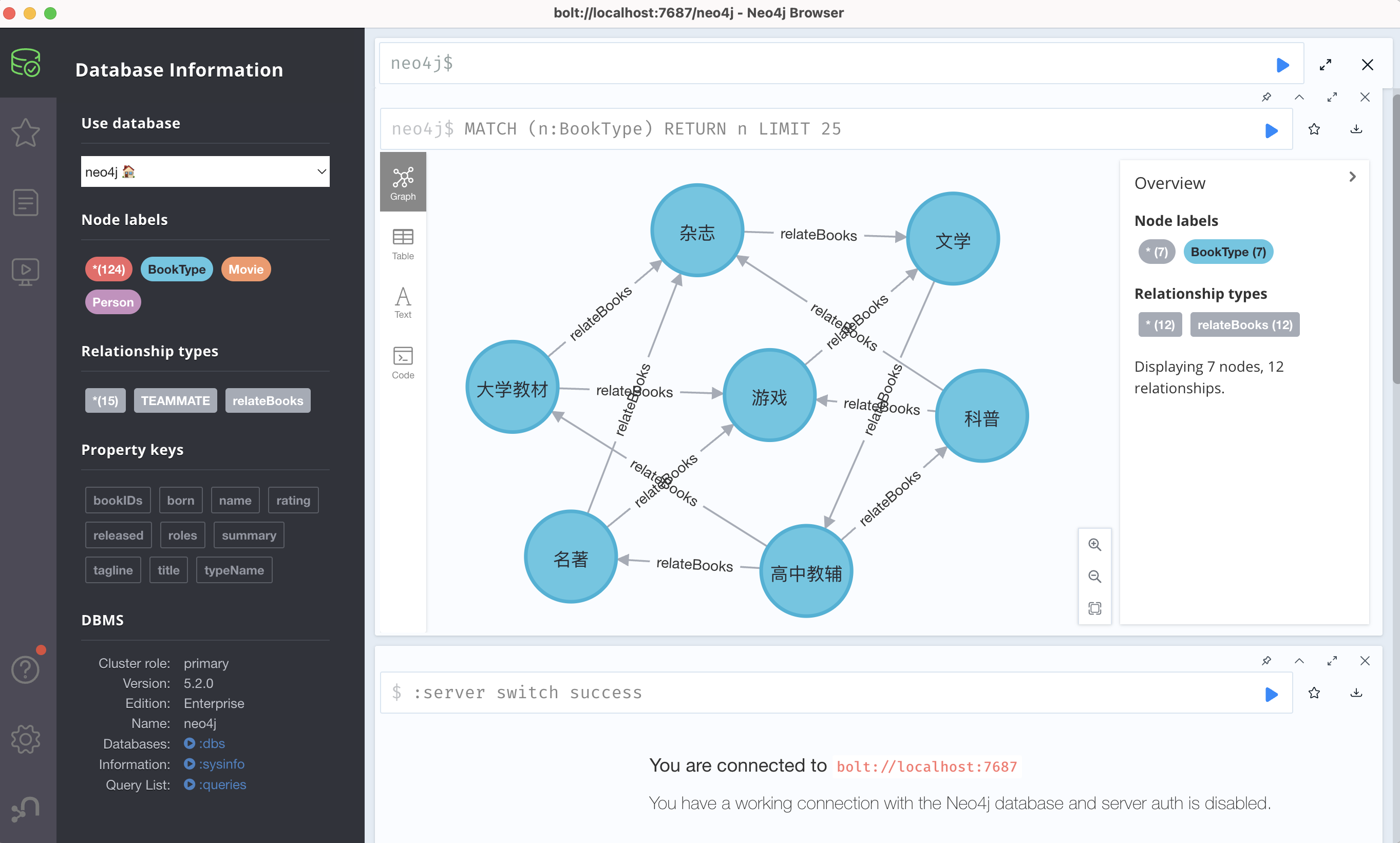Click the born property key

pos(181,500)
